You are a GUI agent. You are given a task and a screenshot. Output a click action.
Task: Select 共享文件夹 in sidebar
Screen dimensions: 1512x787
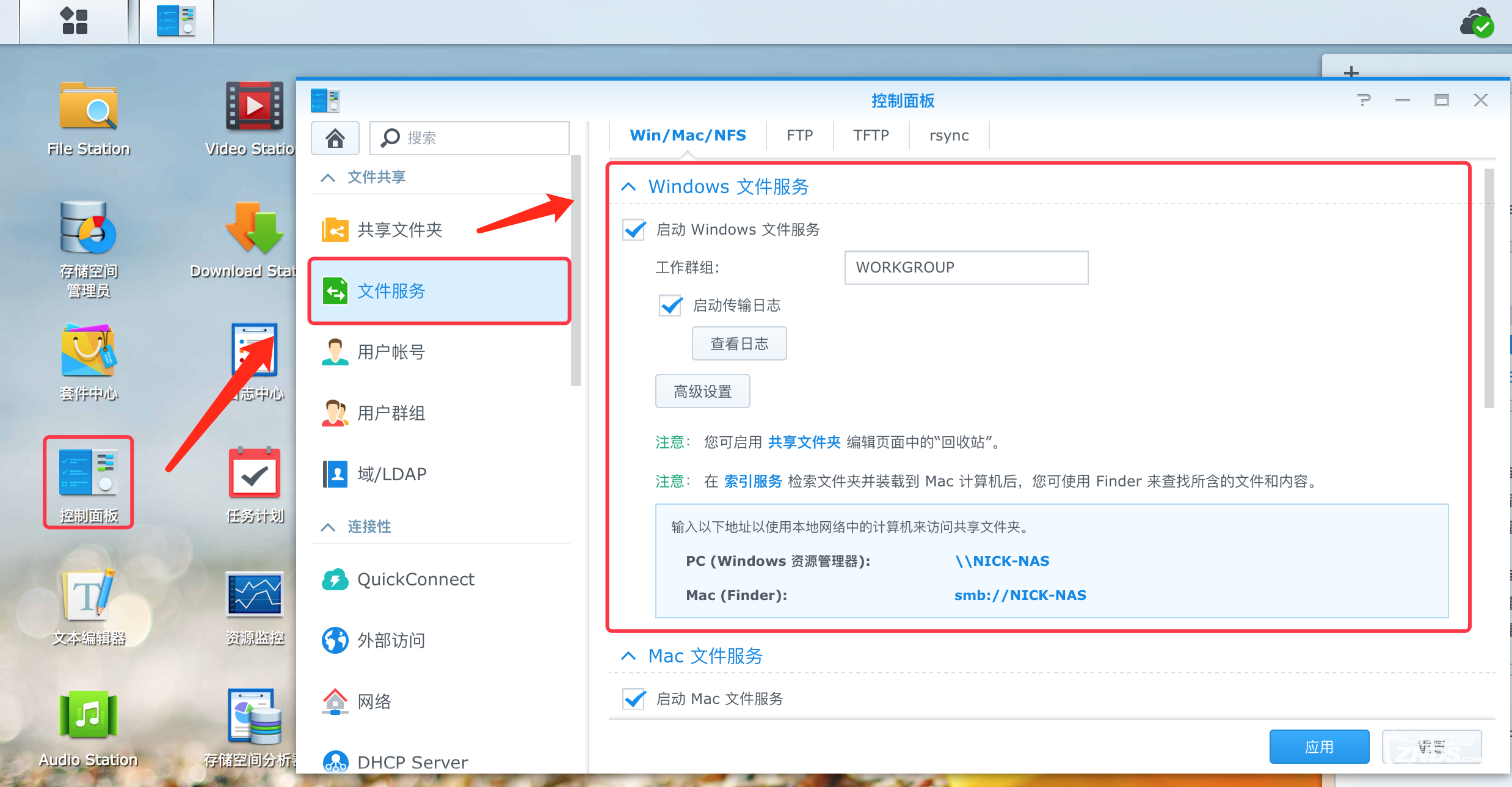[x=440, y=230]
